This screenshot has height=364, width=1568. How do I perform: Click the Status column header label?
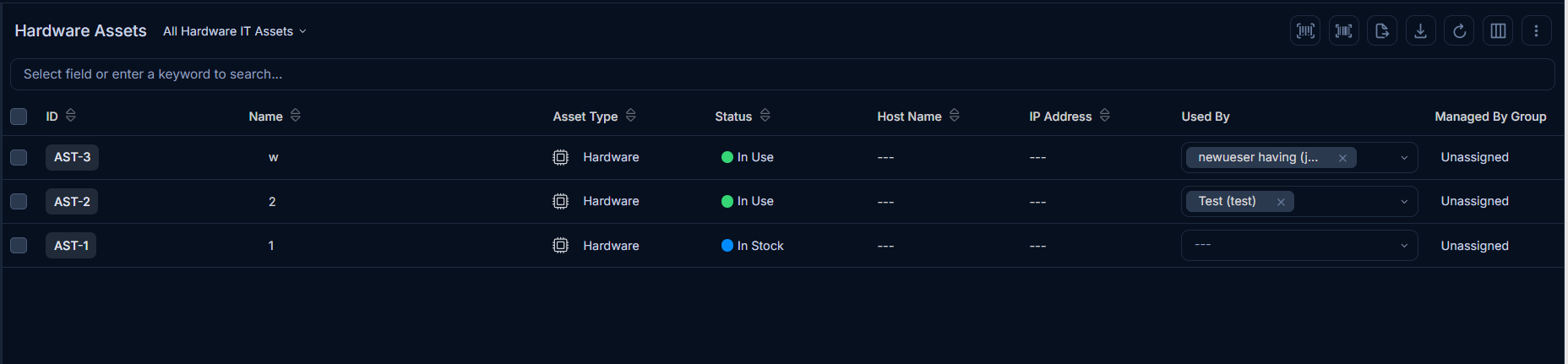(733, 117)
